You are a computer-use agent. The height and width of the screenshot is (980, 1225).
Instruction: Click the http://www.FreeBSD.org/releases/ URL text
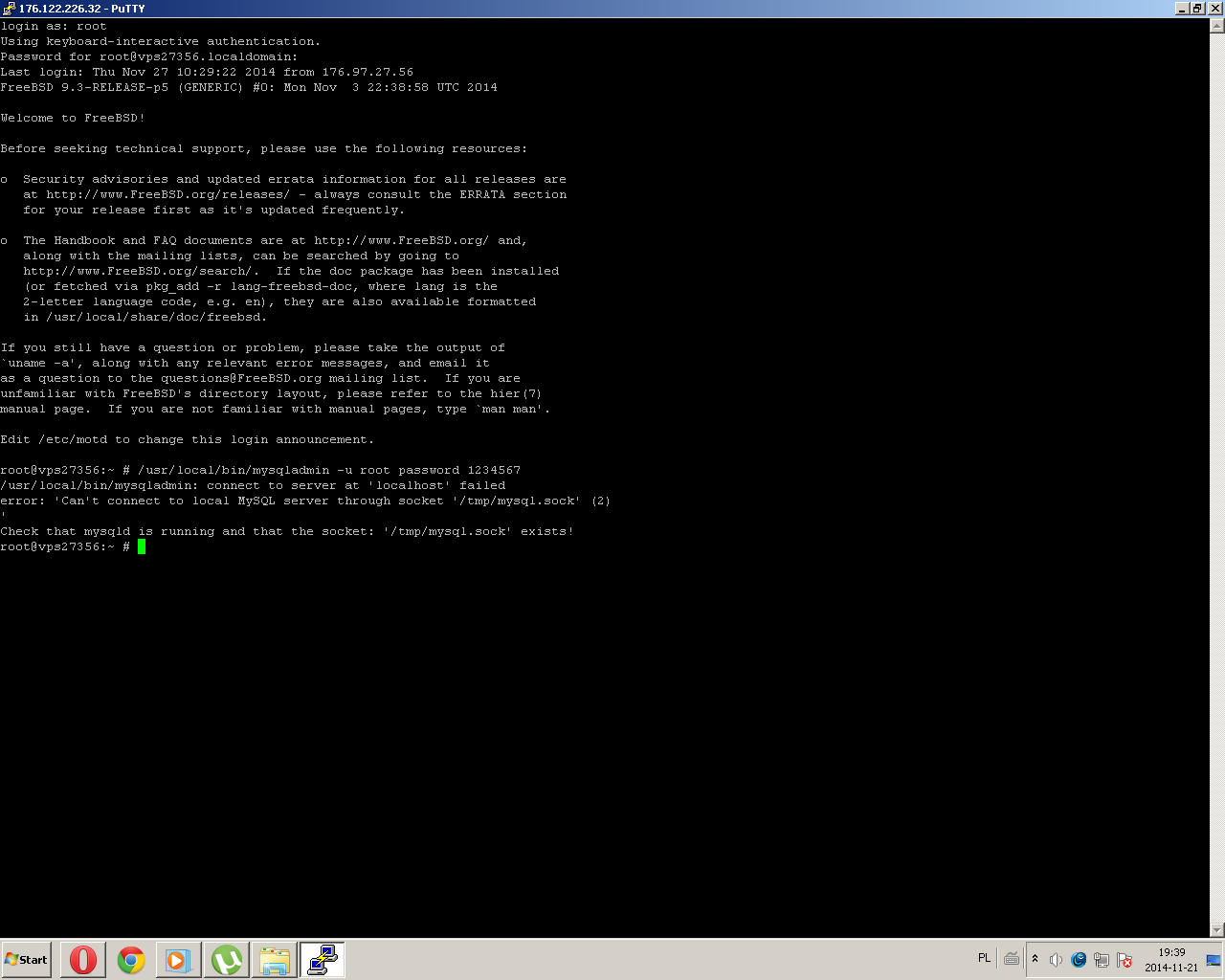[168, 194]
